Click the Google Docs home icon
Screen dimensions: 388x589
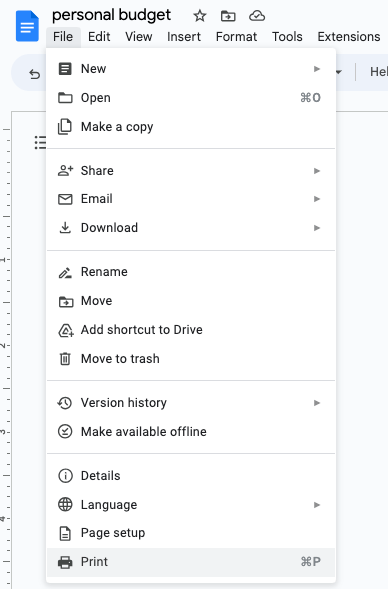pyautogui.click(x=27, y=26)
